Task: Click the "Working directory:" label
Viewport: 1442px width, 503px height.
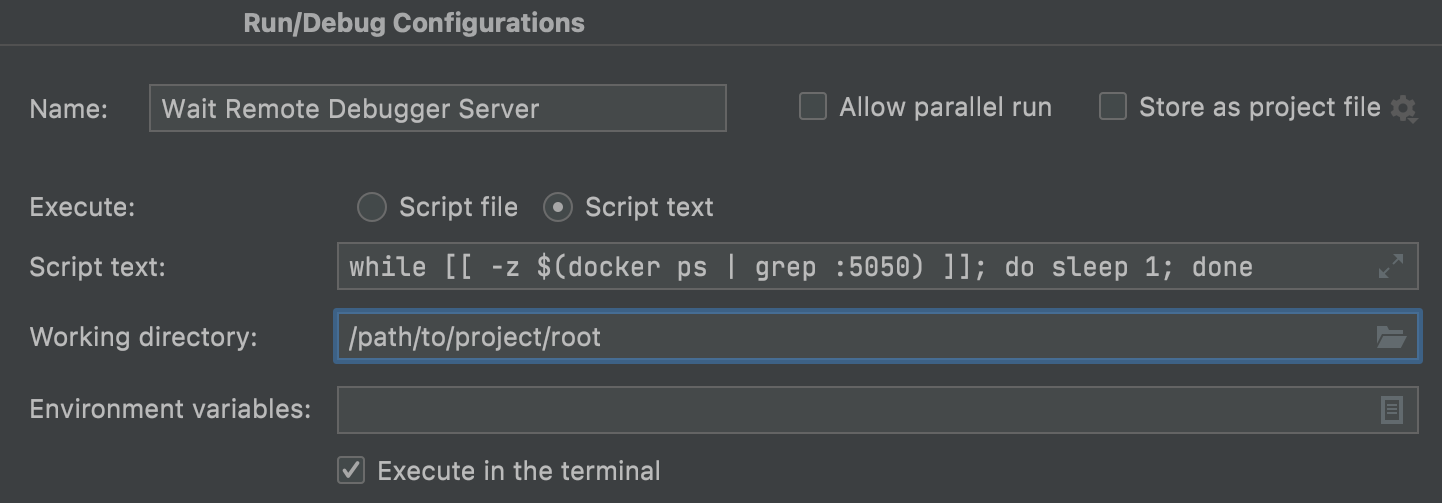Action: pos(143,337)
